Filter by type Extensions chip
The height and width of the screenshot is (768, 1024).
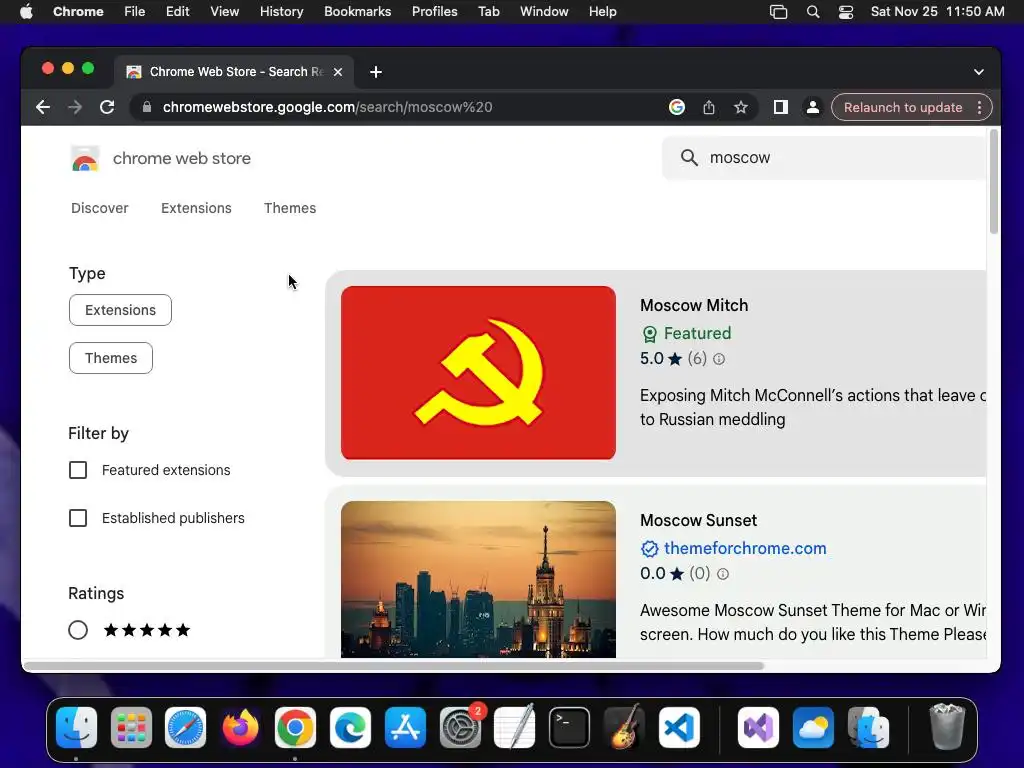120,310
